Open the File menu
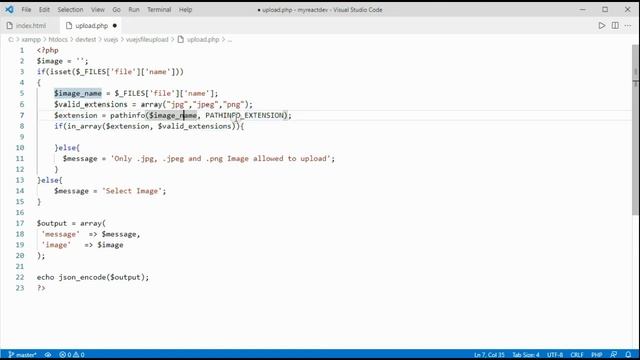Image resolution: width=640 pixels, height=360 pixels. 26,9
